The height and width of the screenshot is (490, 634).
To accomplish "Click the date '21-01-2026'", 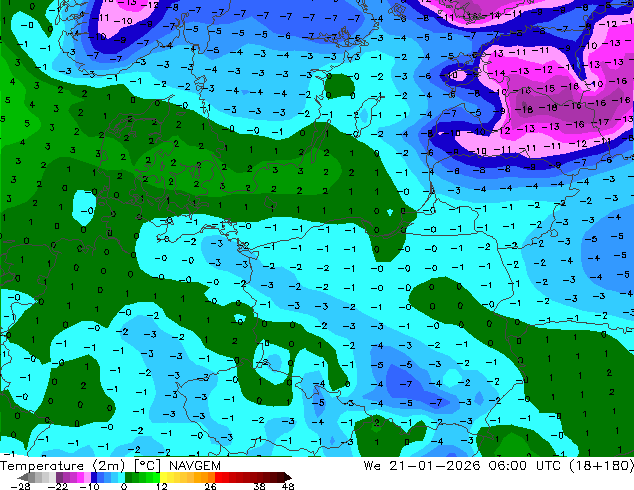I will [435, 466].
